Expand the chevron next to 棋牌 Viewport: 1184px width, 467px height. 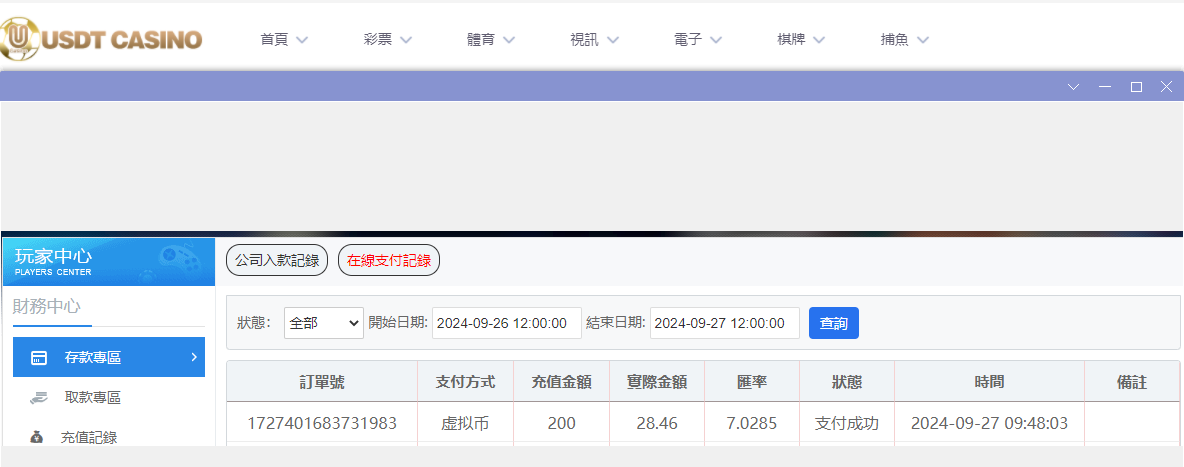[x=819, y=41]
